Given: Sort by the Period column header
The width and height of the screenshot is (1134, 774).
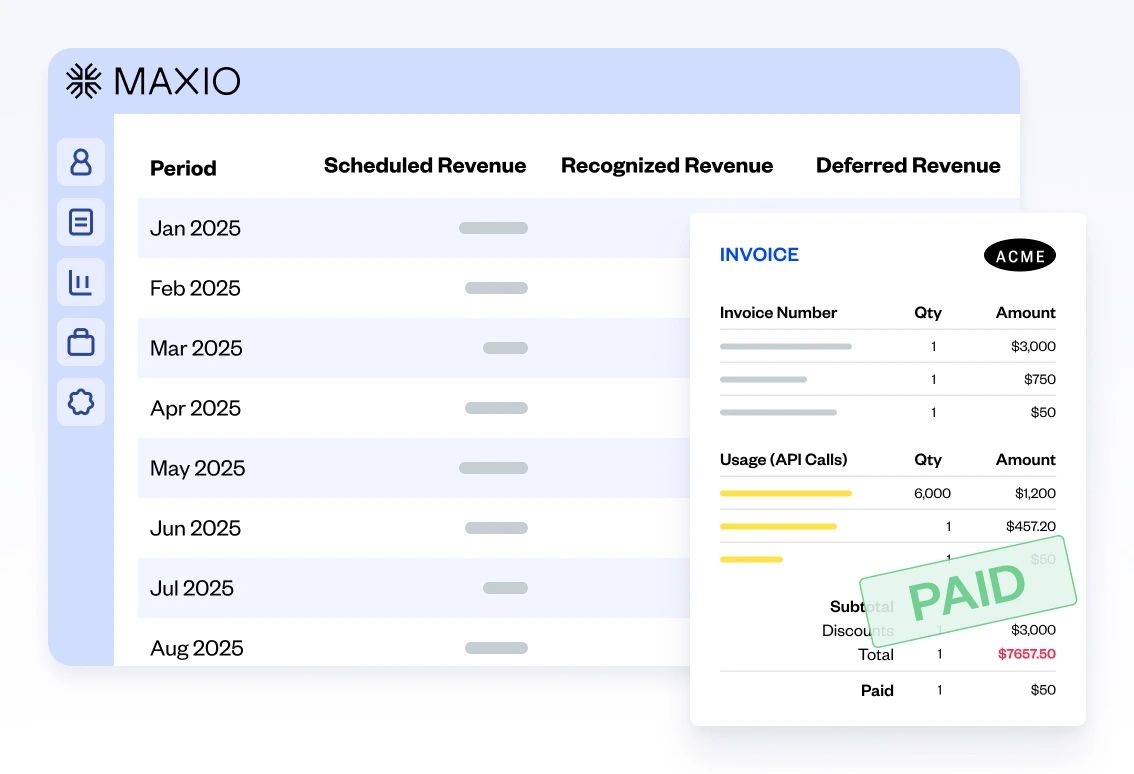Looking at the screenshot, I should [x=183, y=168].
